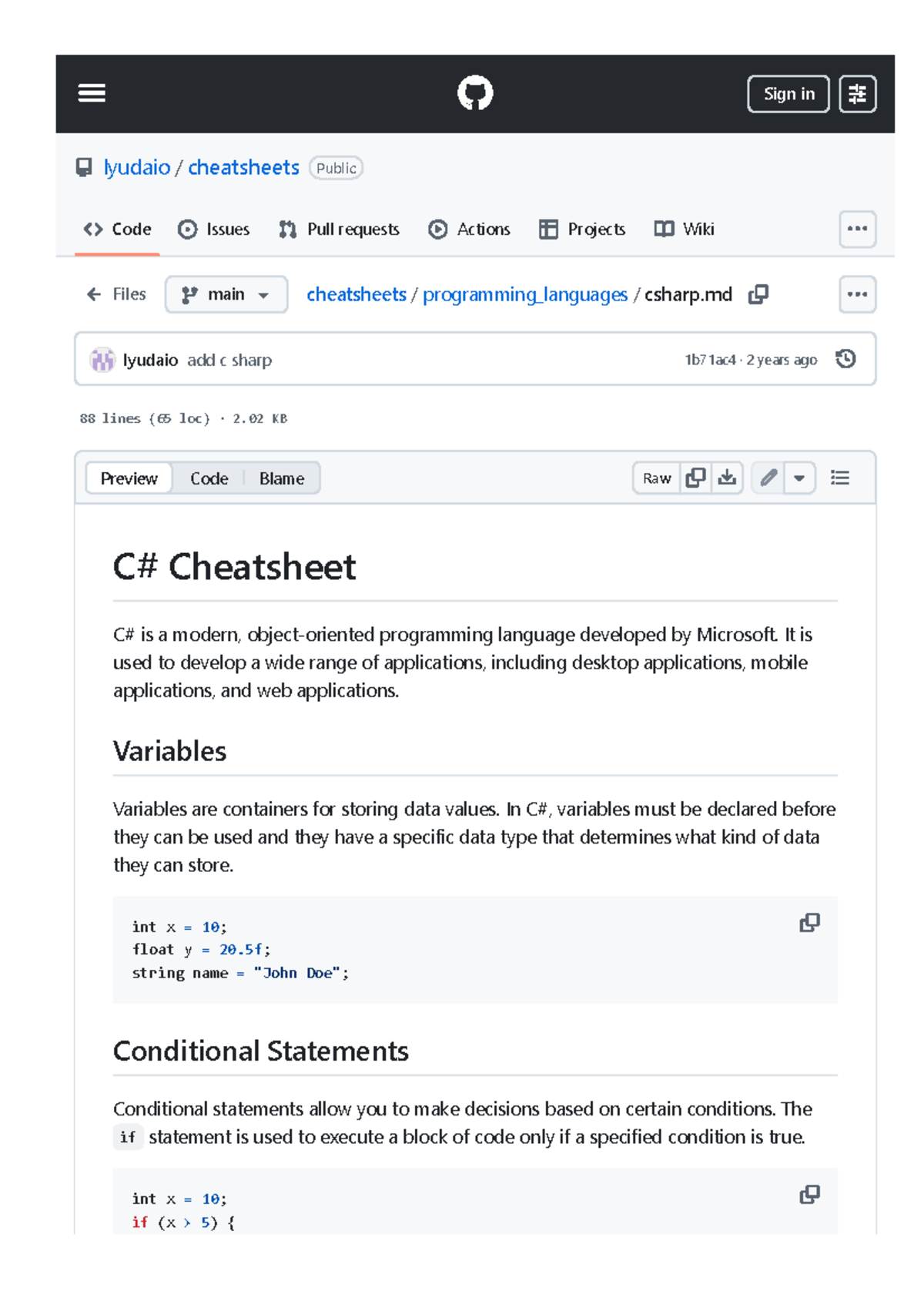Screen dimensions: 924x1308
Task: Open the file actions kebab menu
Action: point(857,294)
